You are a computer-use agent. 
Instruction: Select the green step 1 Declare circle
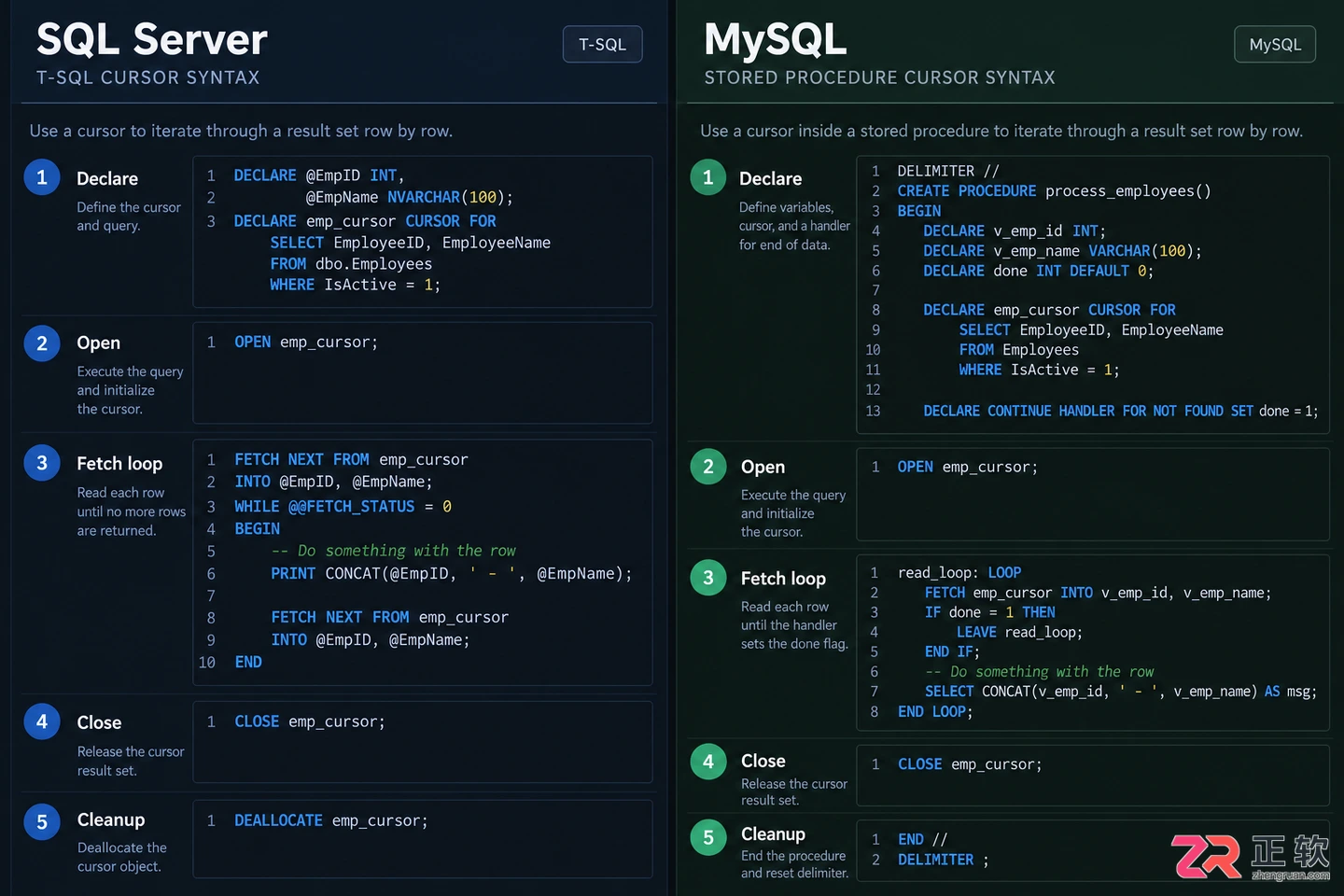click(708, 177)
